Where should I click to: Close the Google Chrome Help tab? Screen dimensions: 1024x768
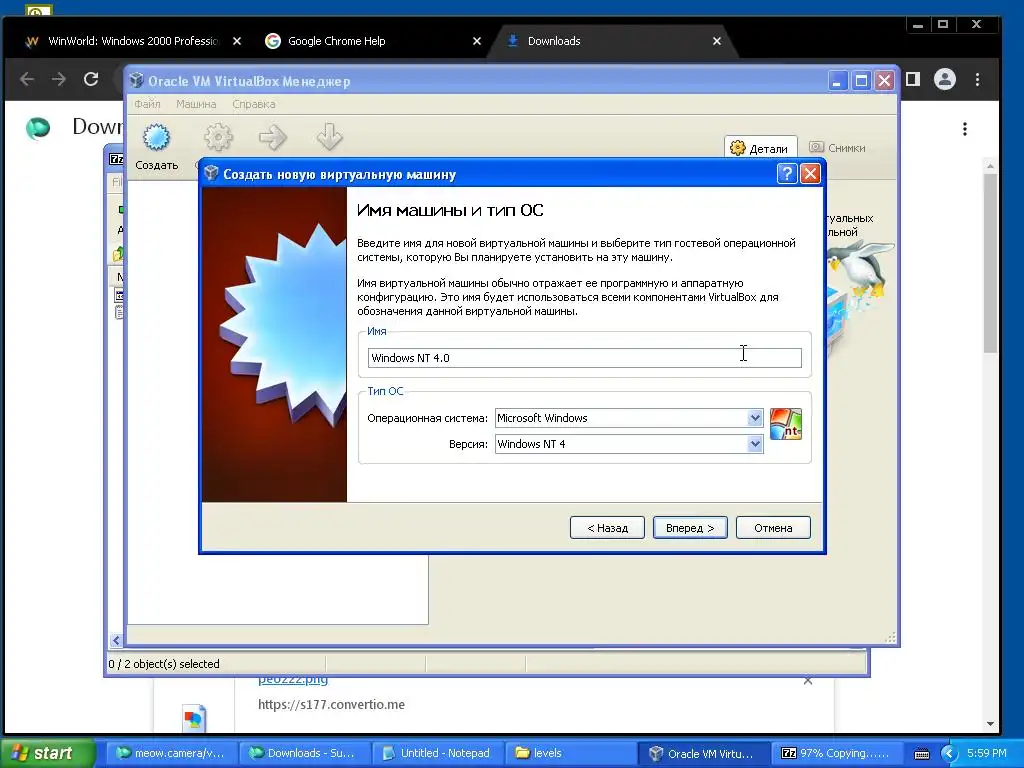click(477, 41)
